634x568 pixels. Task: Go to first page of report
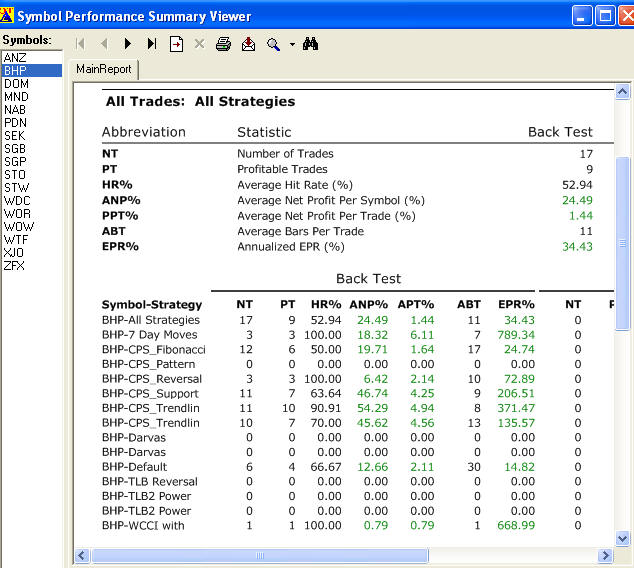80,44
